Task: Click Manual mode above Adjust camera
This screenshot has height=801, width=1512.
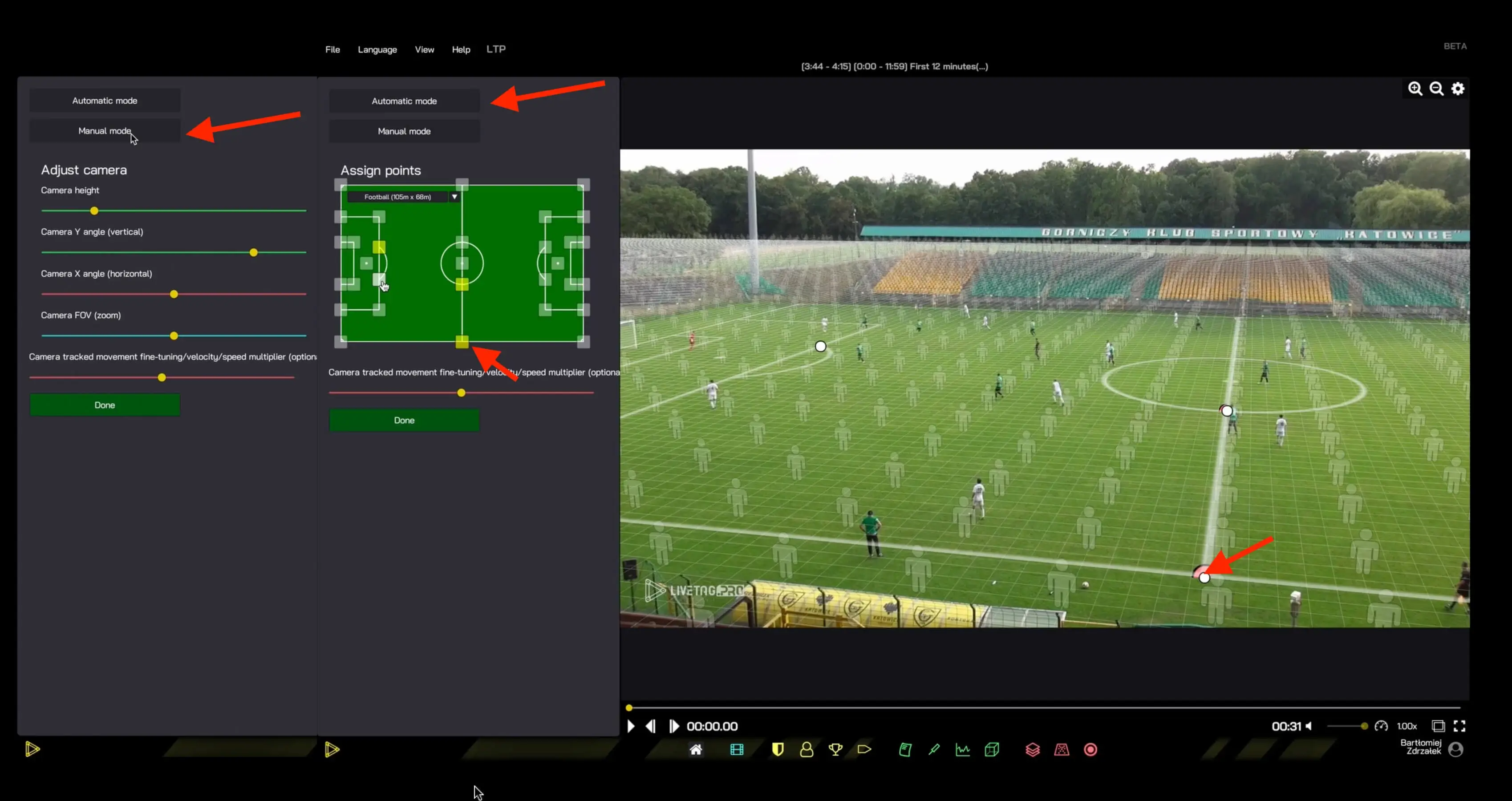Action: [x=105, y=131]
